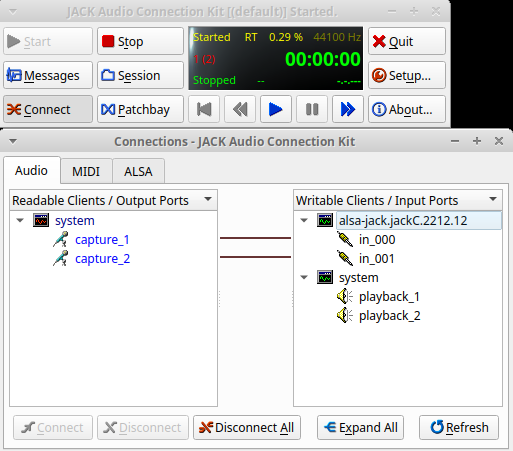Screen dimensions: 513x451
Task: Open the Setup dialog
Action: point(407,75)
